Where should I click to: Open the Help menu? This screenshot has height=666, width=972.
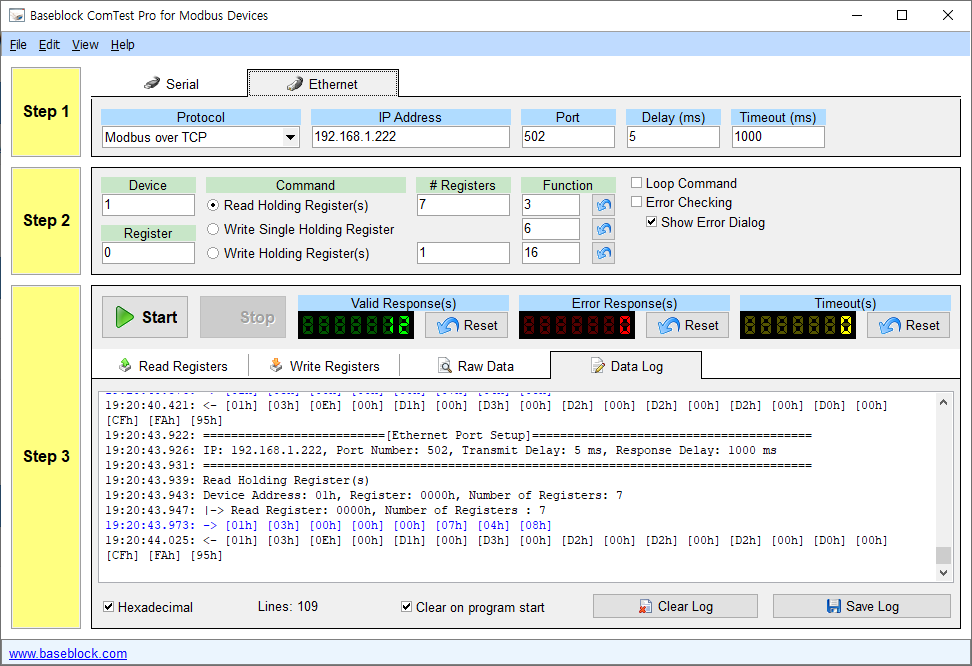123,45
